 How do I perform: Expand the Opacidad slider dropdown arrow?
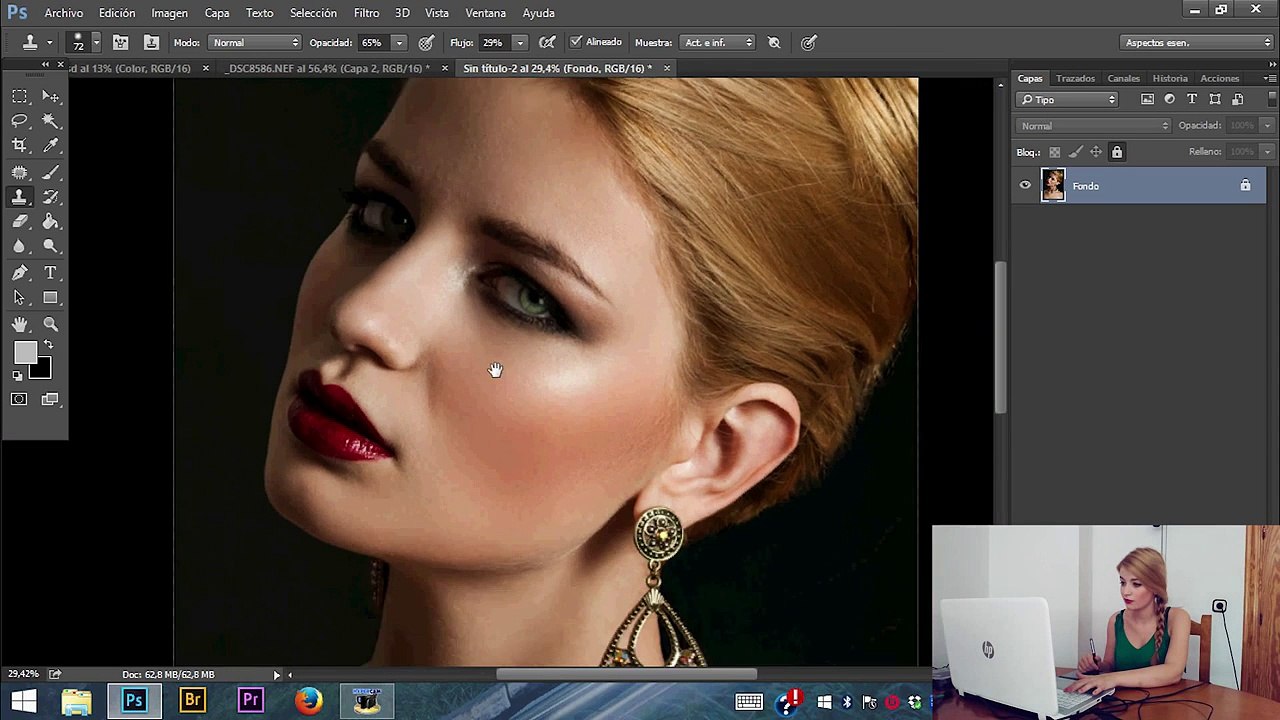click(399, 42)
